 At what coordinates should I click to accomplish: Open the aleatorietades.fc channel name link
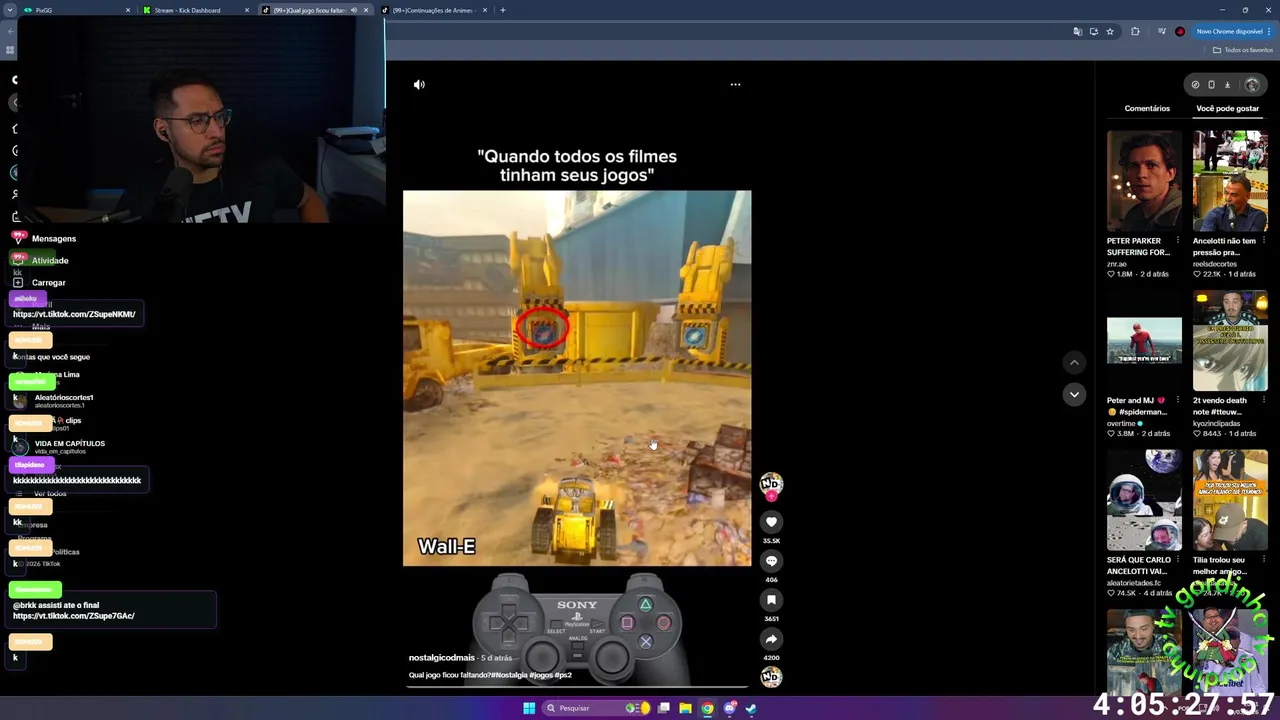point(1134,583)
